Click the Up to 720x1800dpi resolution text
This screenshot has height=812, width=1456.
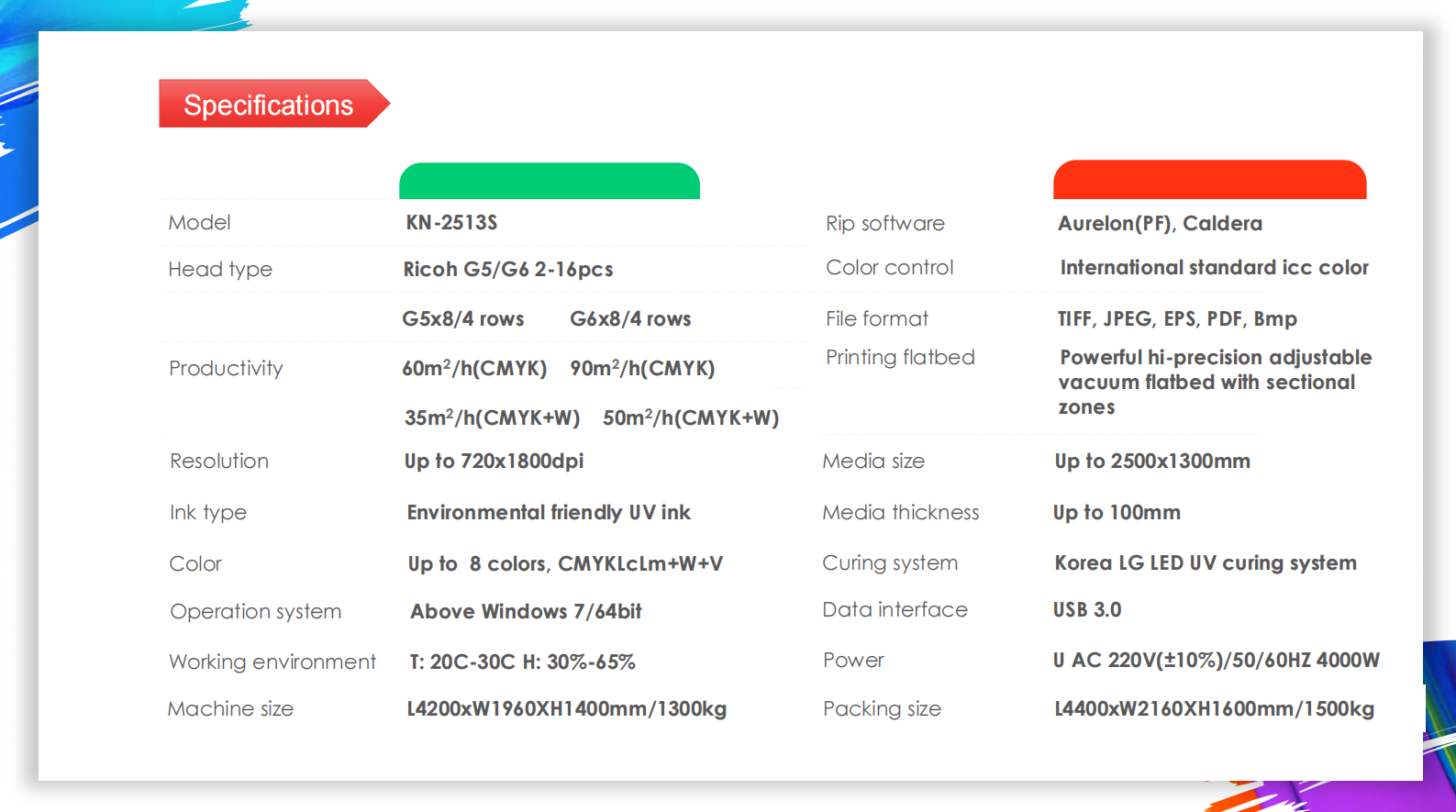point(494,462)
